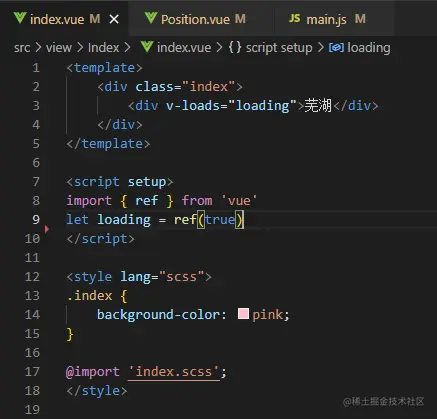Close the index.vue tab
Viewport: 437px width, 419px height.
pyautogui.click(x=114, y=19)
